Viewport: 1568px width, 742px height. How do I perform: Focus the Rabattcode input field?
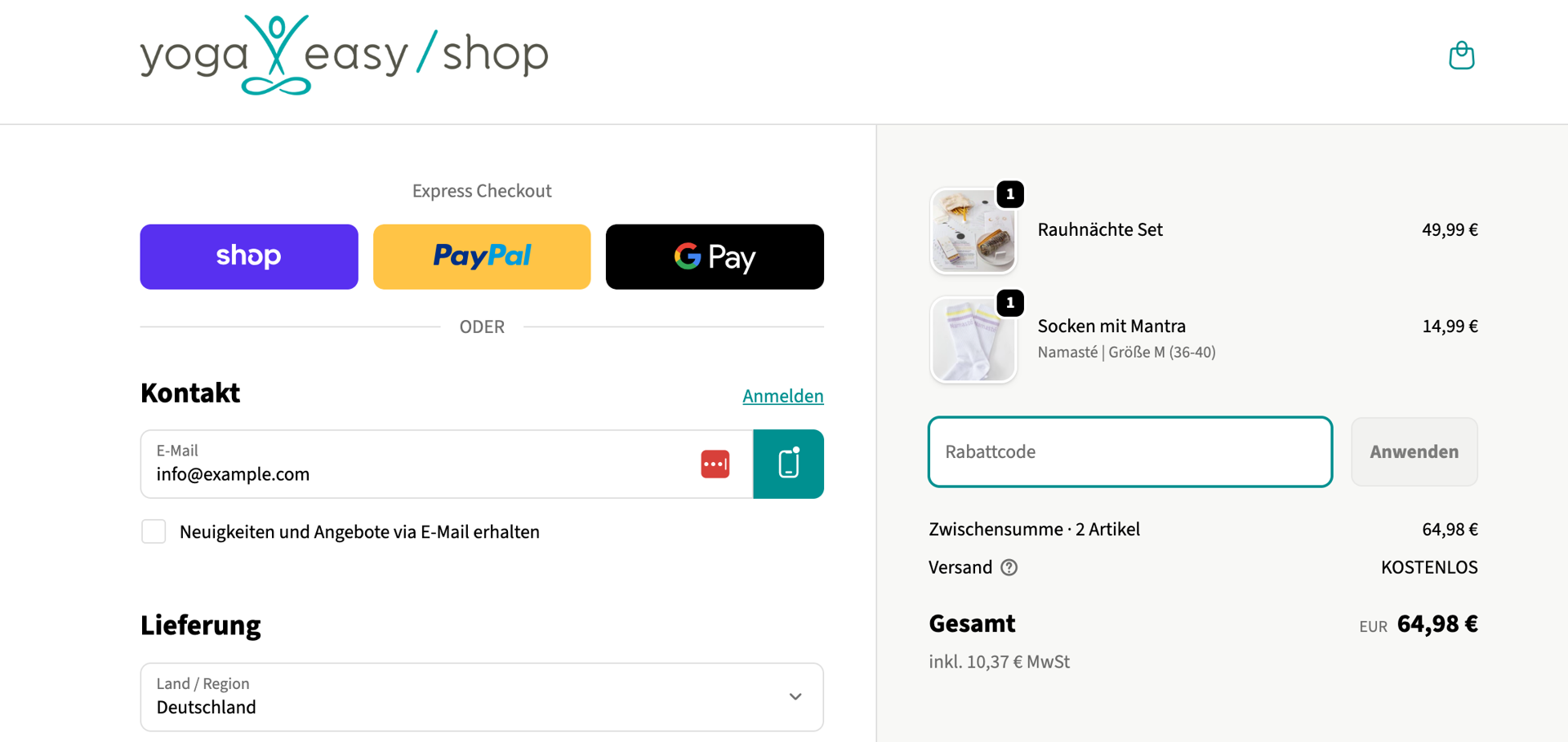pos(1130,451)
